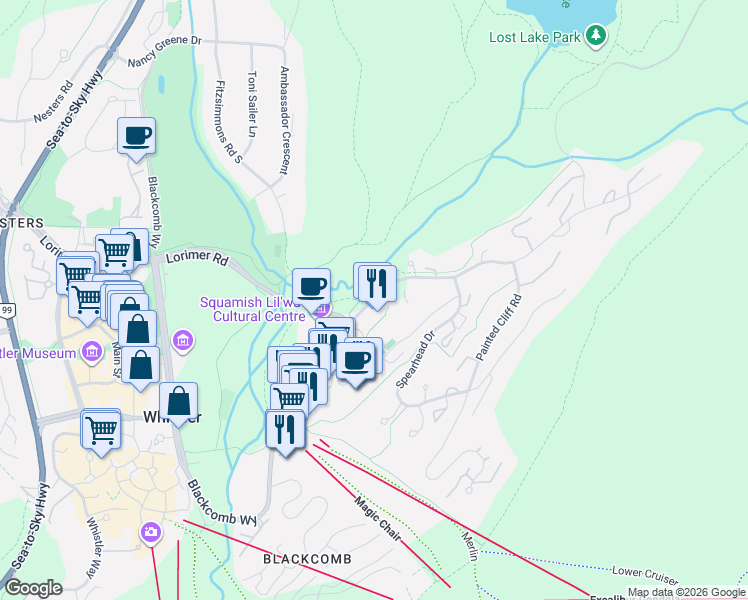Click the Whistler Museum text label

pos(38,353)
